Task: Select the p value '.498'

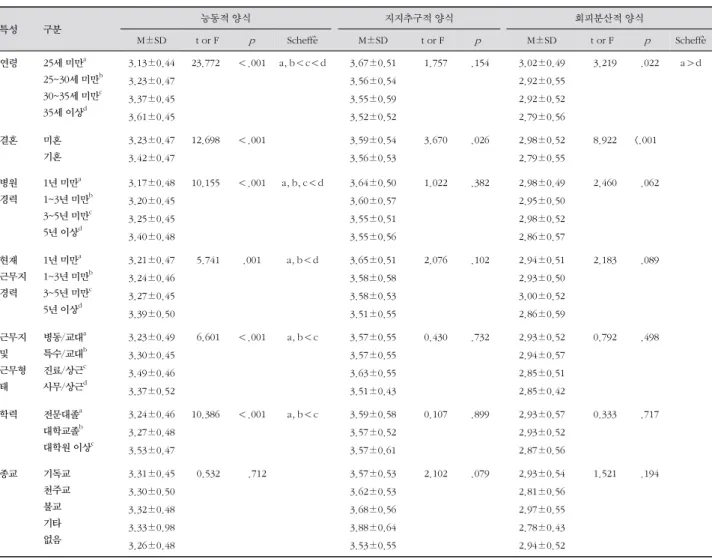Action: (x=650, y=337)
